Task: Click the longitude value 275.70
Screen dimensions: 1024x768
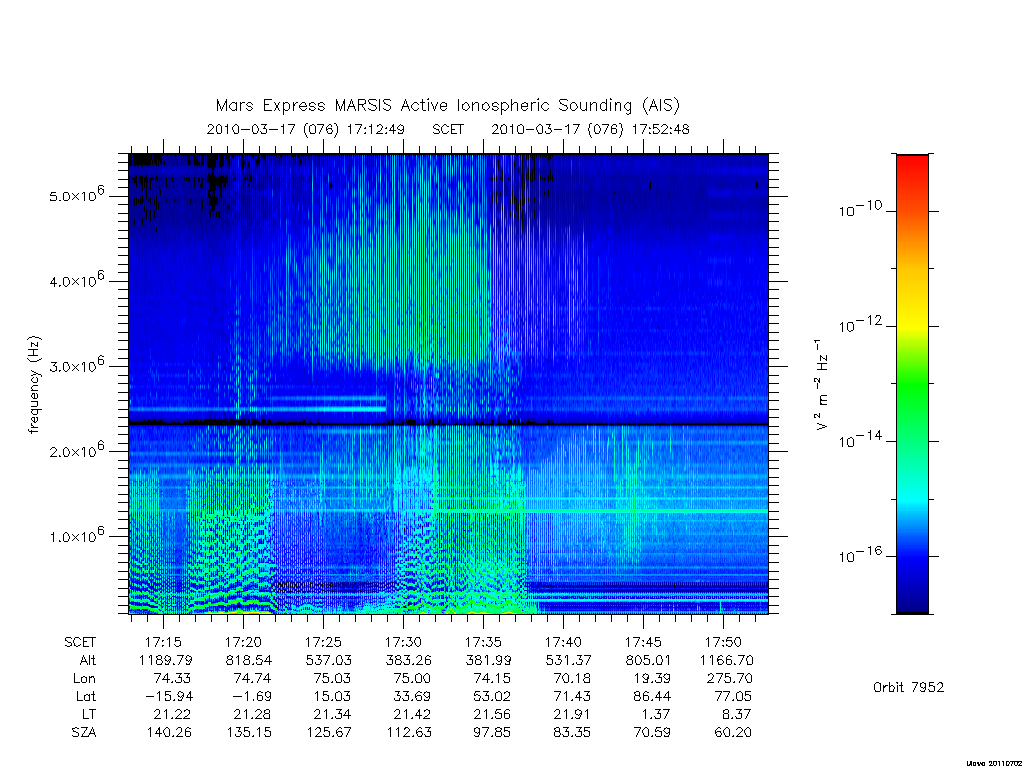Action: point(729,679)
